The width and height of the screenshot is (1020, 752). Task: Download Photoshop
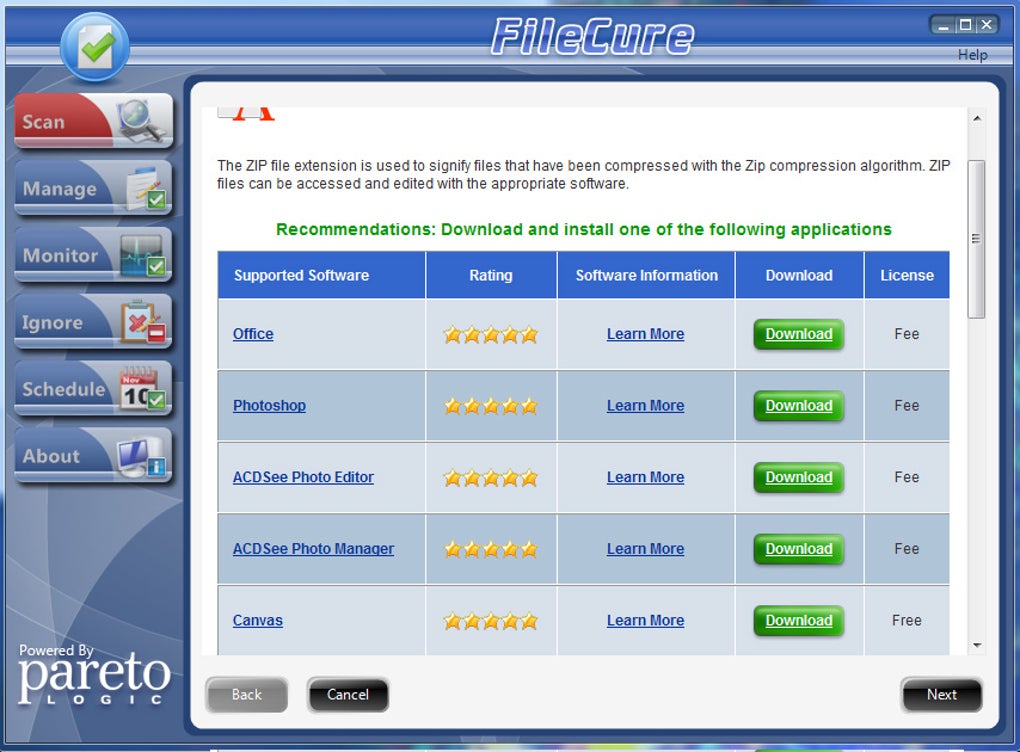[799, 406]
